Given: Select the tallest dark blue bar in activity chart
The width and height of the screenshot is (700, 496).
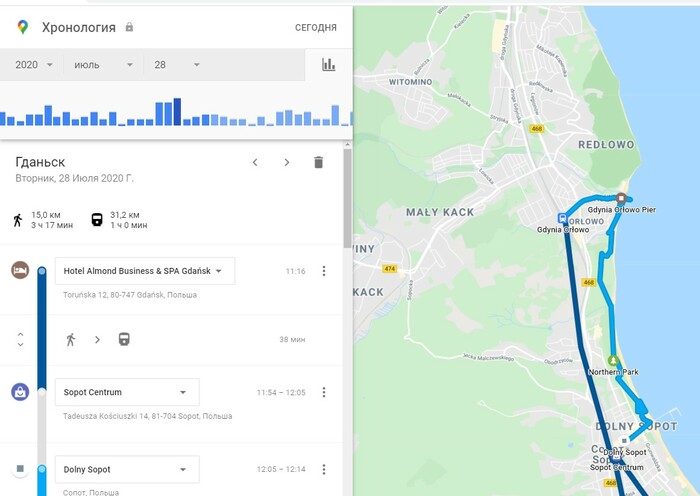Looking at the screenshot, I should coord(177,112).
